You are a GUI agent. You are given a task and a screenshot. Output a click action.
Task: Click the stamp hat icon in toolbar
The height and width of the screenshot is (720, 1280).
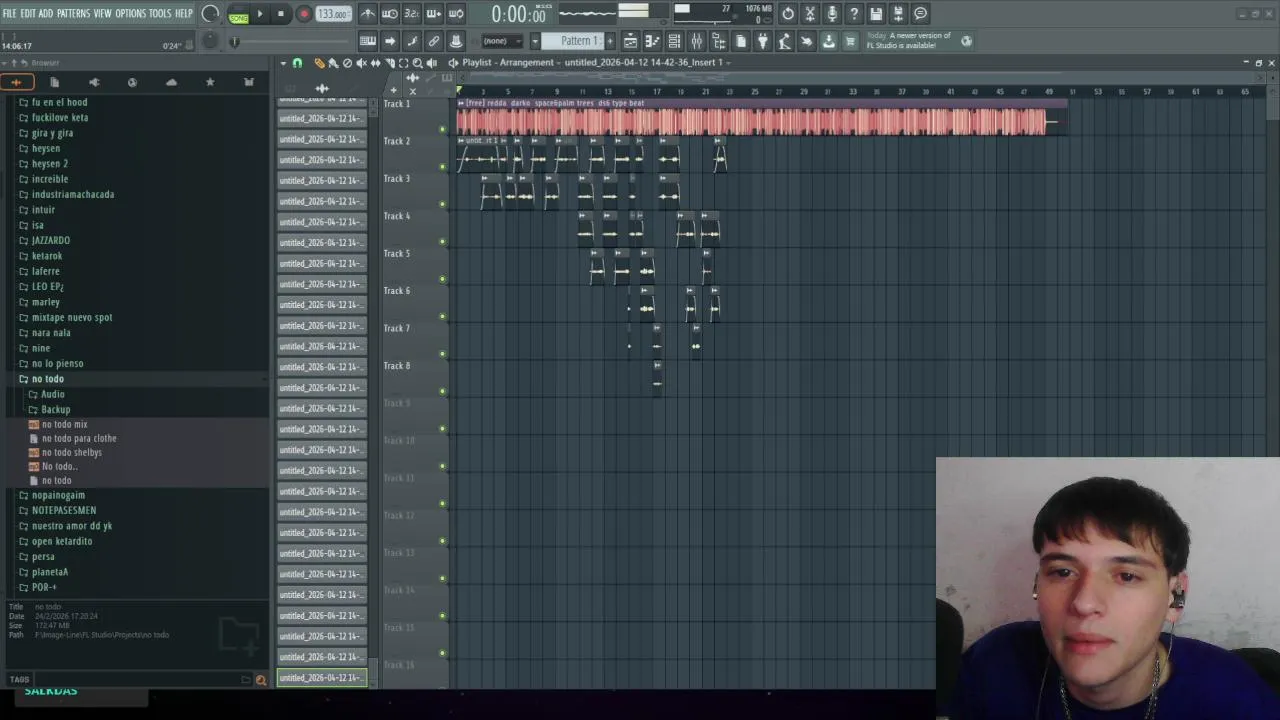click(456, 41)
